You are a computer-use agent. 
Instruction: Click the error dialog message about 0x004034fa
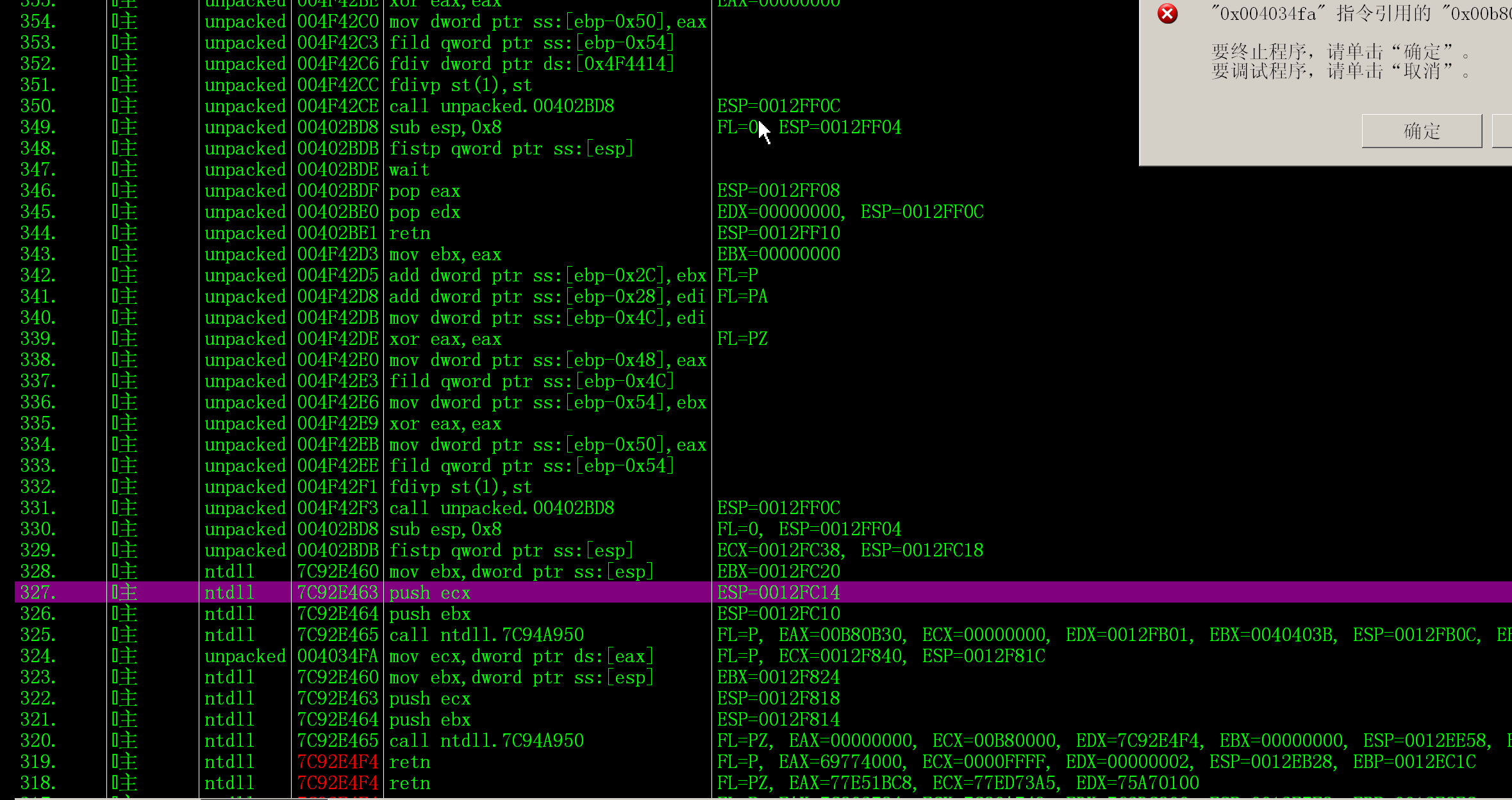coord(1361,13)
